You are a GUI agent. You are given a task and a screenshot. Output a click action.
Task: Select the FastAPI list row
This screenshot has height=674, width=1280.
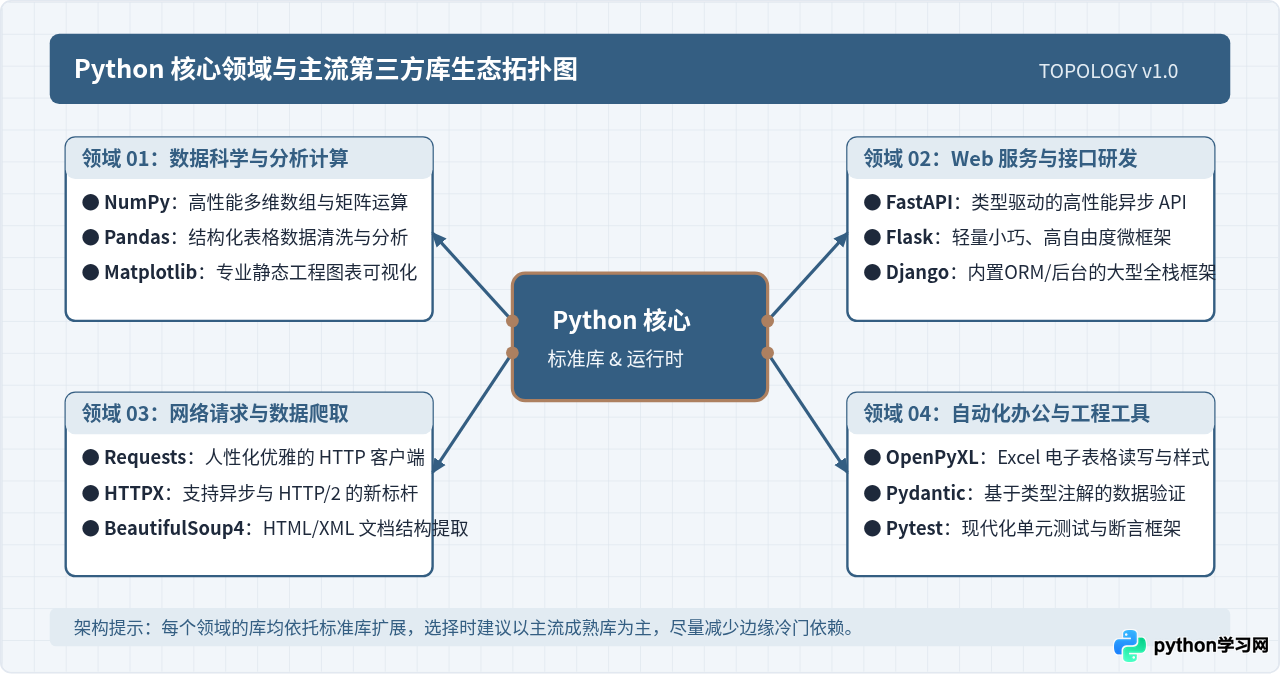(x=1026, y=202)
